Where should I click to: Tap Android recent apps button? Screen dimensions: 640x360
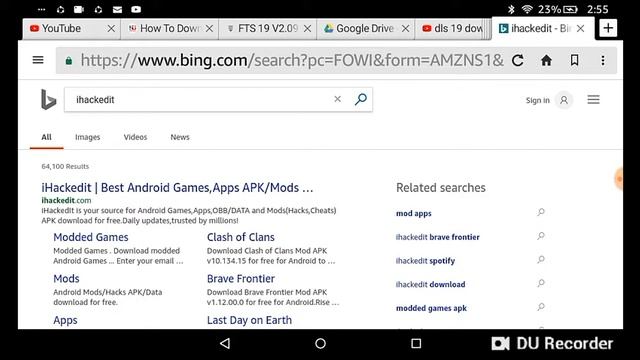416,343
